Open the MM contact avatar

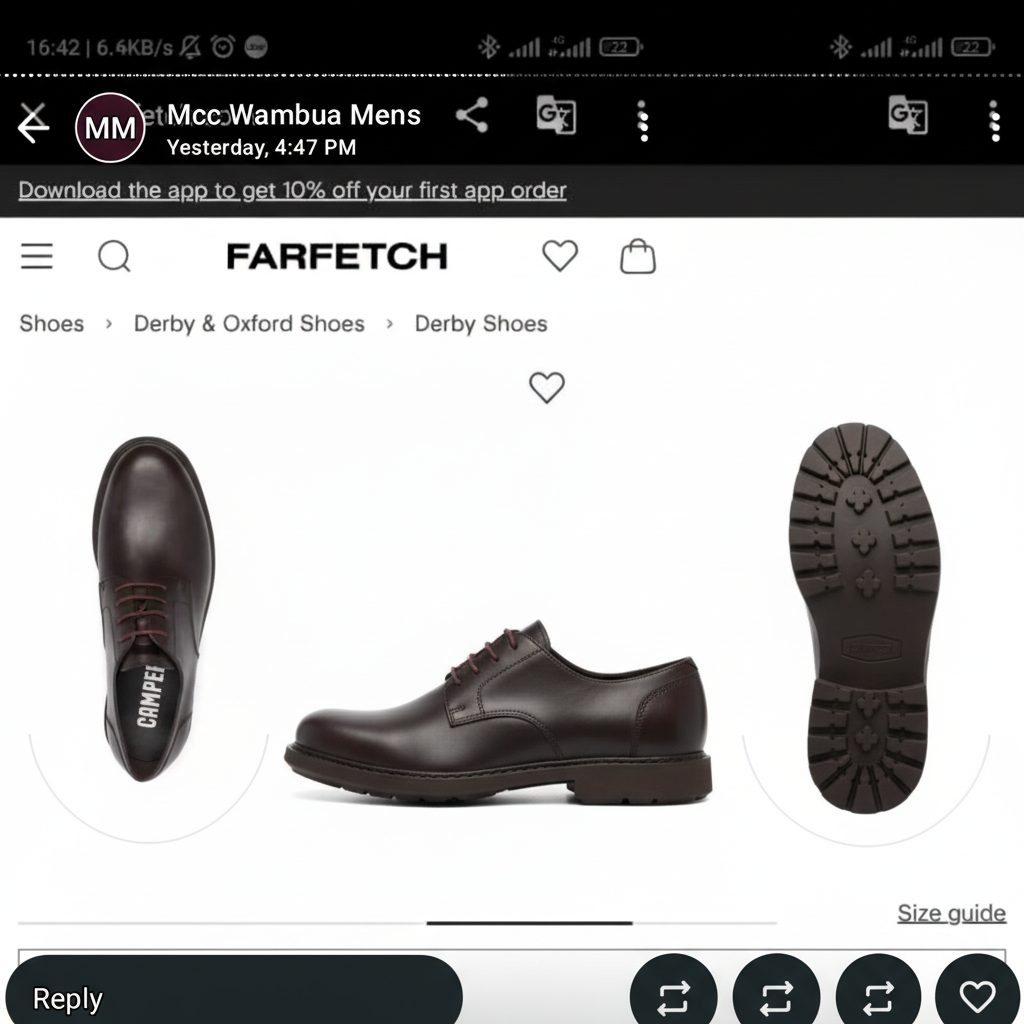[x=110, y=127]
